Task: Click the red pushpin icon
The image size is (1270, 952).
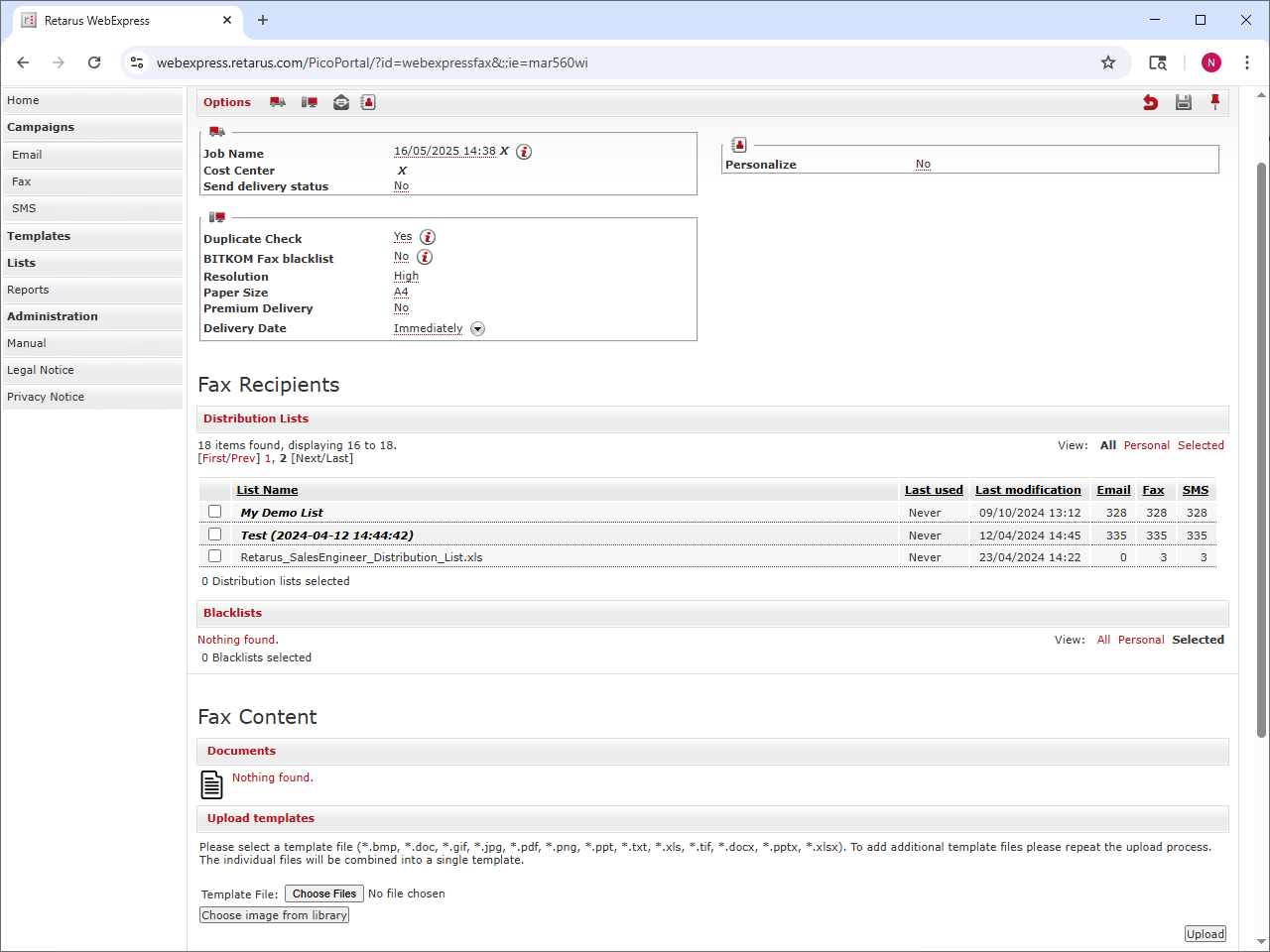Action: click(x=1215, y=102)
